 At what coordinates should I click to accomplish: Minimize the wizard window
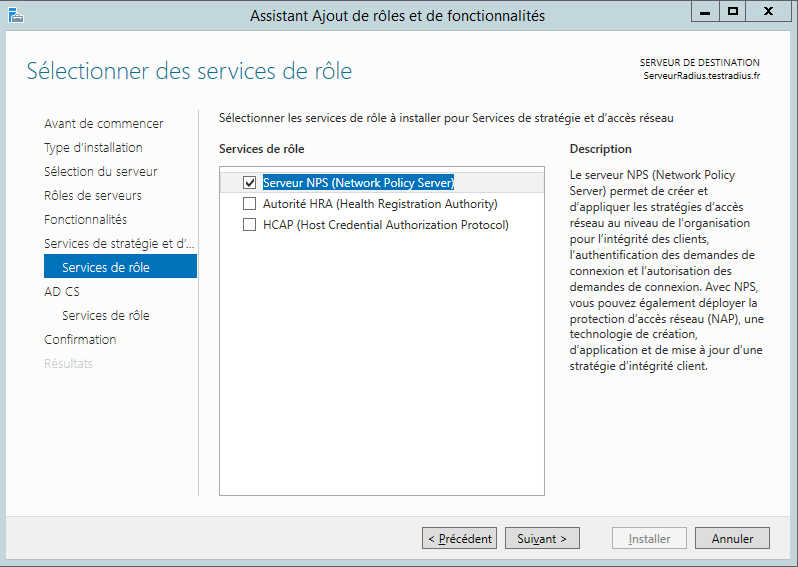click(x=705, y=11)
